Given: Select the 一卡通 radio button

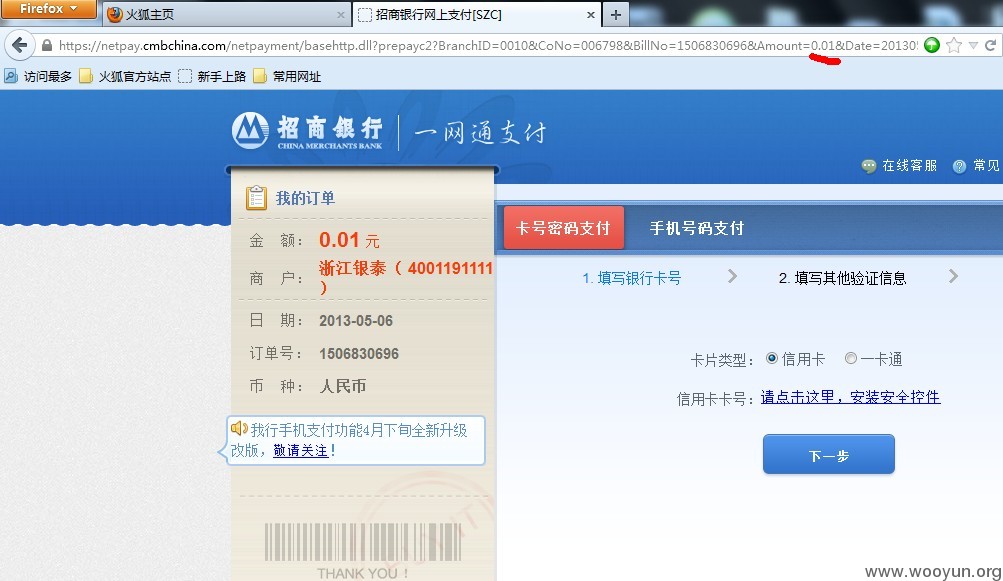Looking at the screenshot, I should (851, 358).
